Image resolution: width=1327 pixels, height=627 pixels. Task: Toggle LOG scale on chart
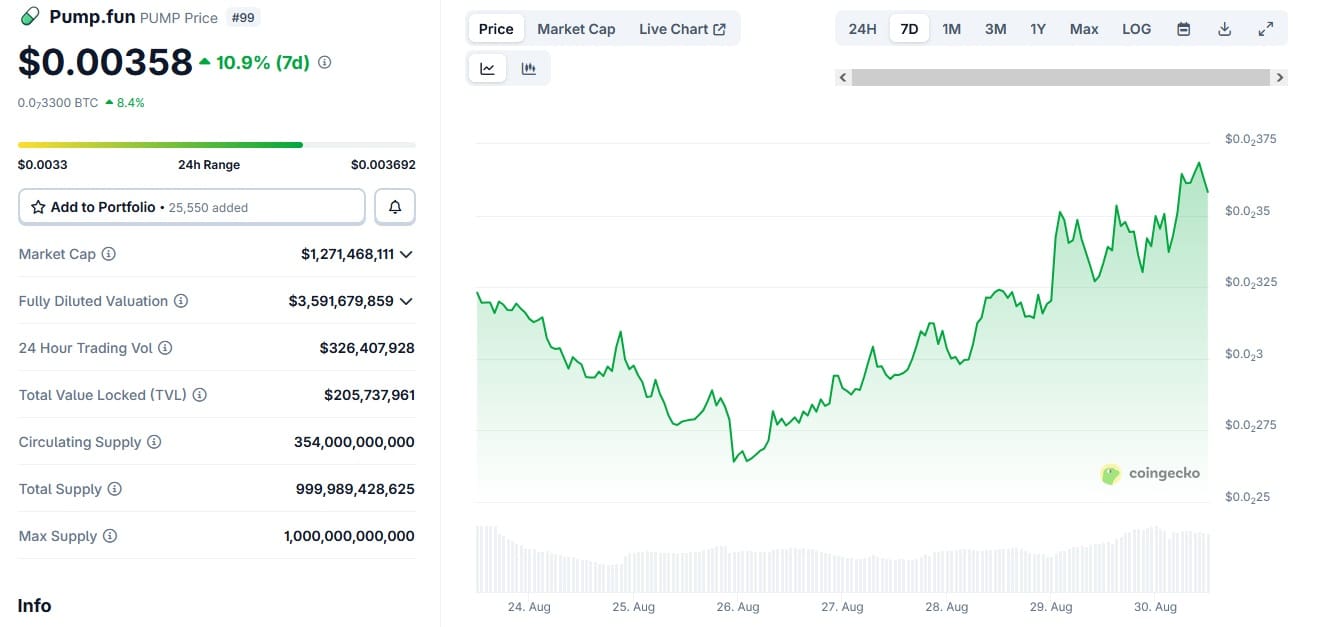click(x=1137, y=29)
